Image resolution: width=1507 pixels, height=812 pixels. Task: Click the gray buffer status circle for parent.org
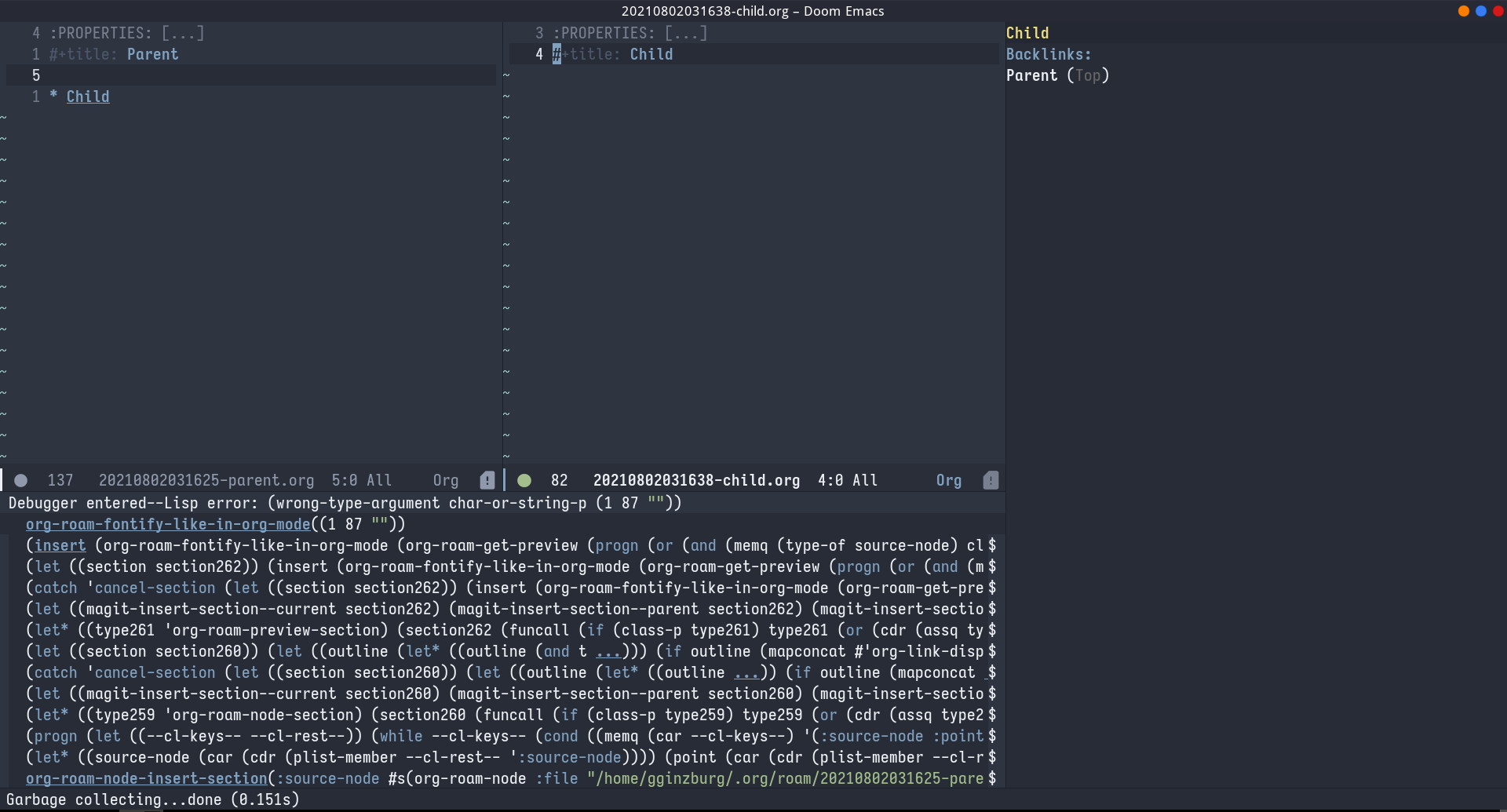(x=20, y=479)
